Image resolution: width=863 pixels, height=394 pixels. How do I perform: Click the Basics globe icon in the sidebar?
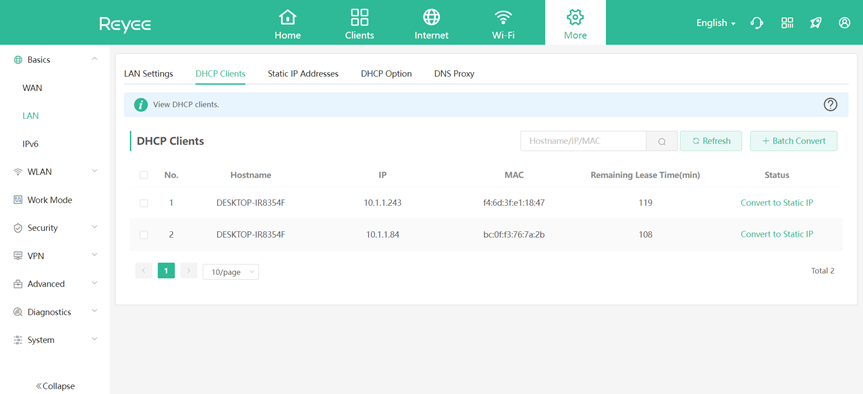[x=18, y=60]
